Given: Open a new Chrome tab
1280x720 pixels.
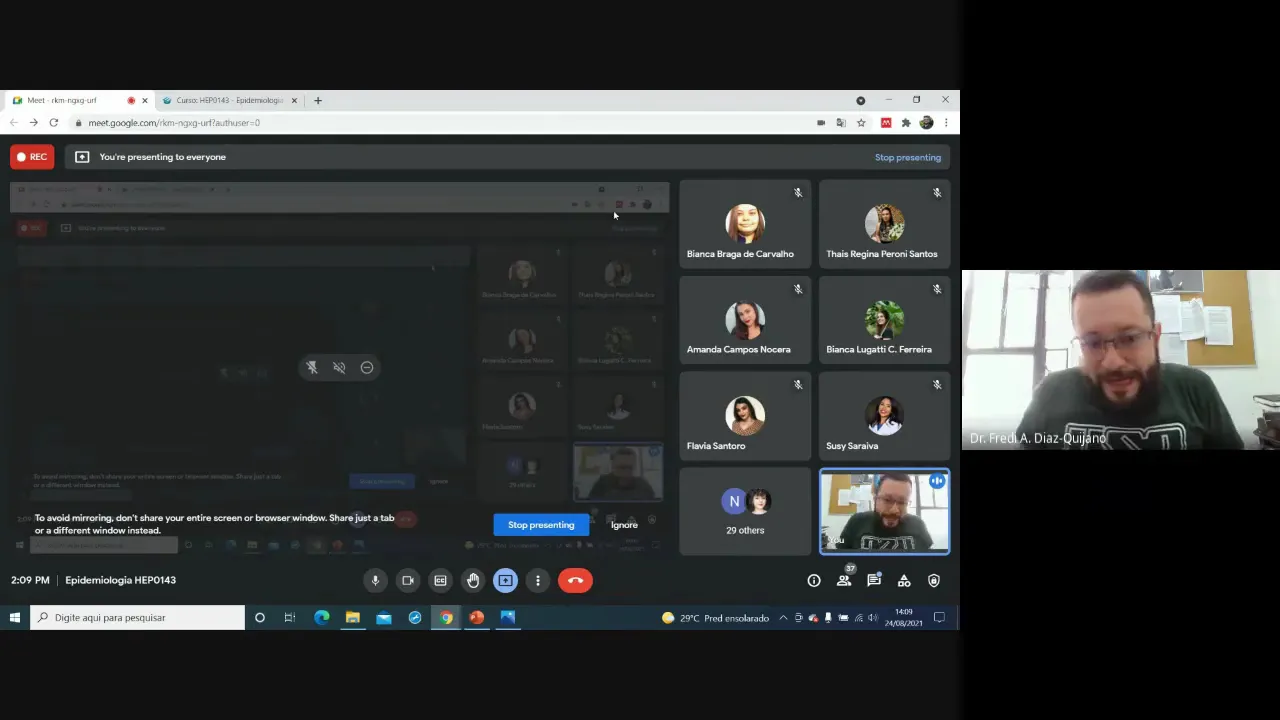Looking at the screenshot, I should click(318, 100).
